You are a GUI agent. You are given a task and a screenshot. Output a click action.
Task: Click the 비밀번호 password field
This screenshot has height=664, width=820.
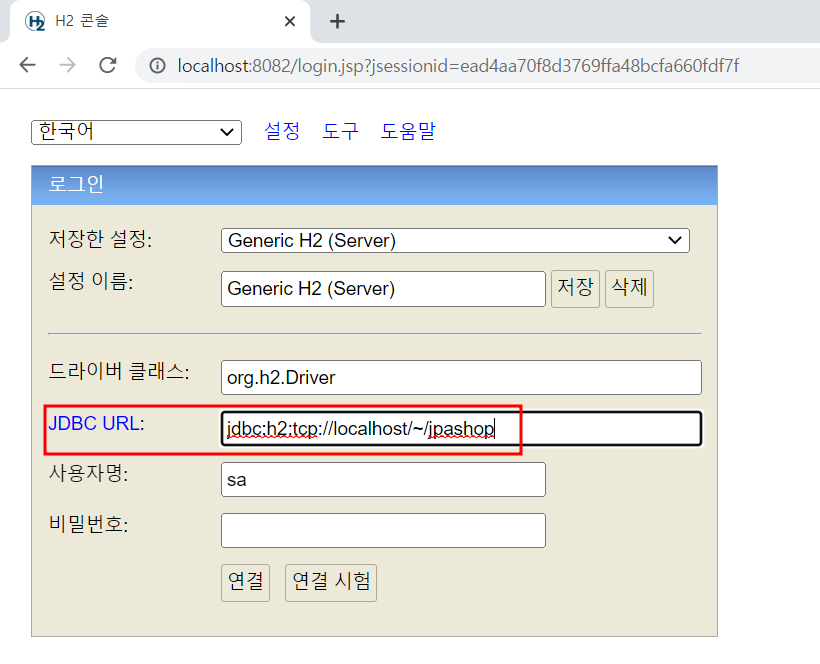383,531
